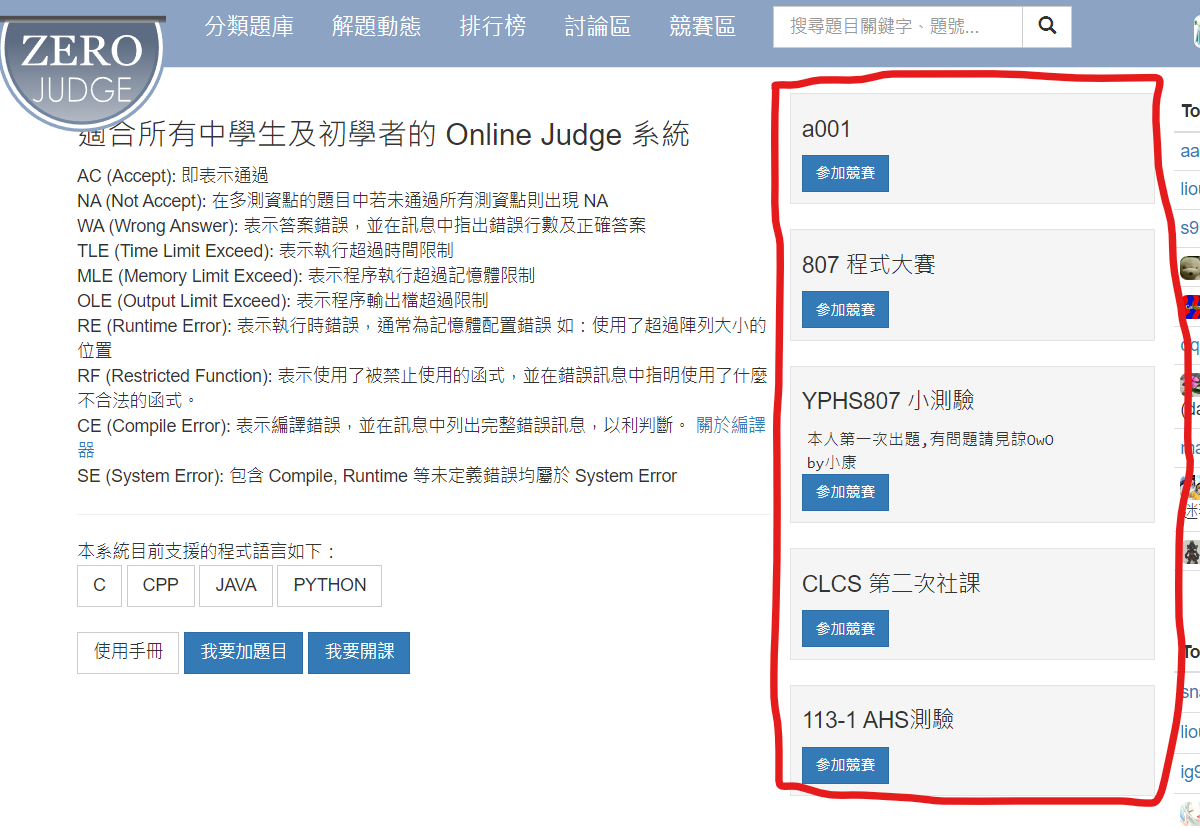Go to the 排行榜 page
The height and width of the screenshot is (828, 1200).
[x=492, y=27]
